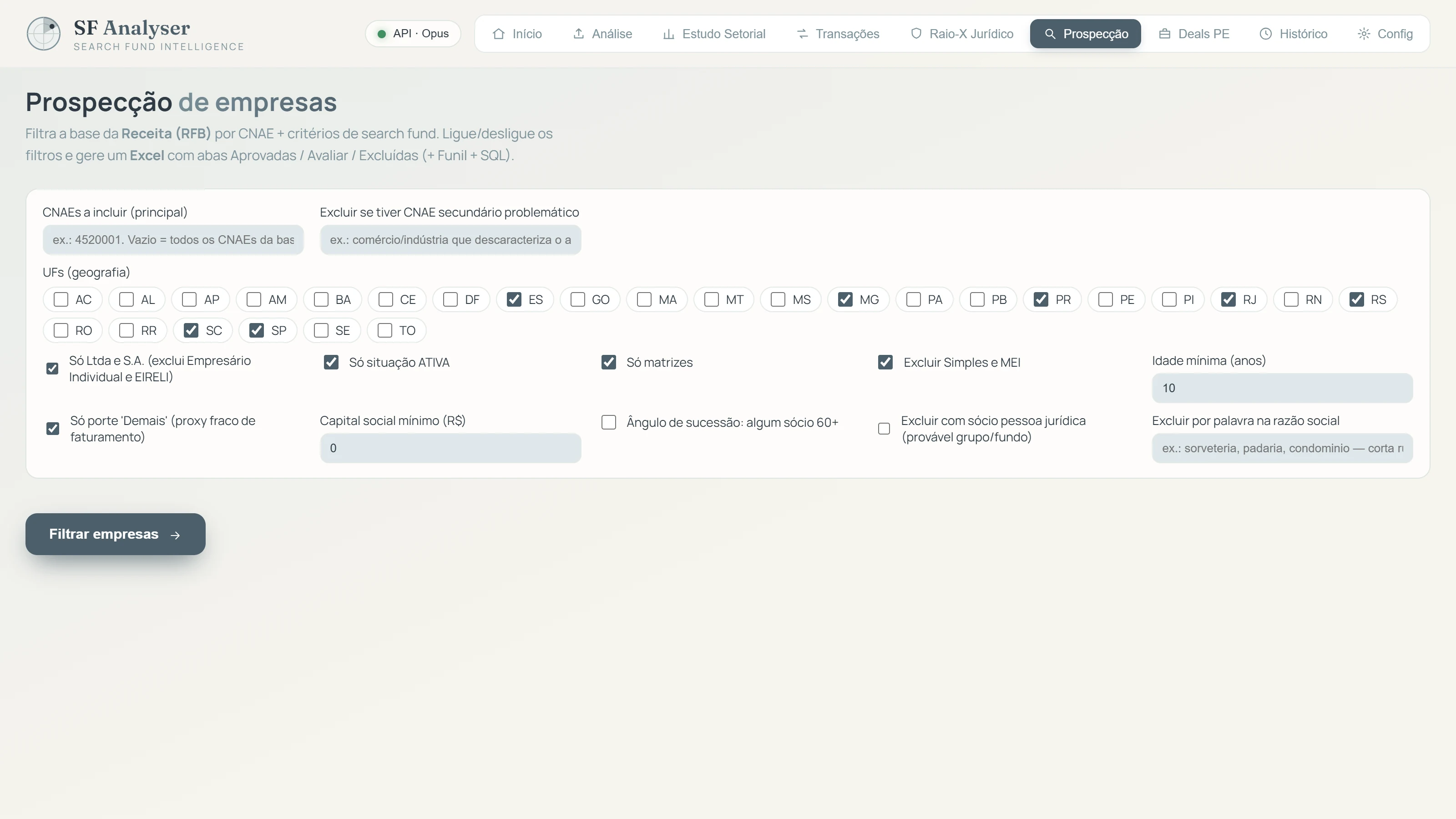1456x819 pixels.
Task: Switch to the Transações tab
Action: pos(838,34)
